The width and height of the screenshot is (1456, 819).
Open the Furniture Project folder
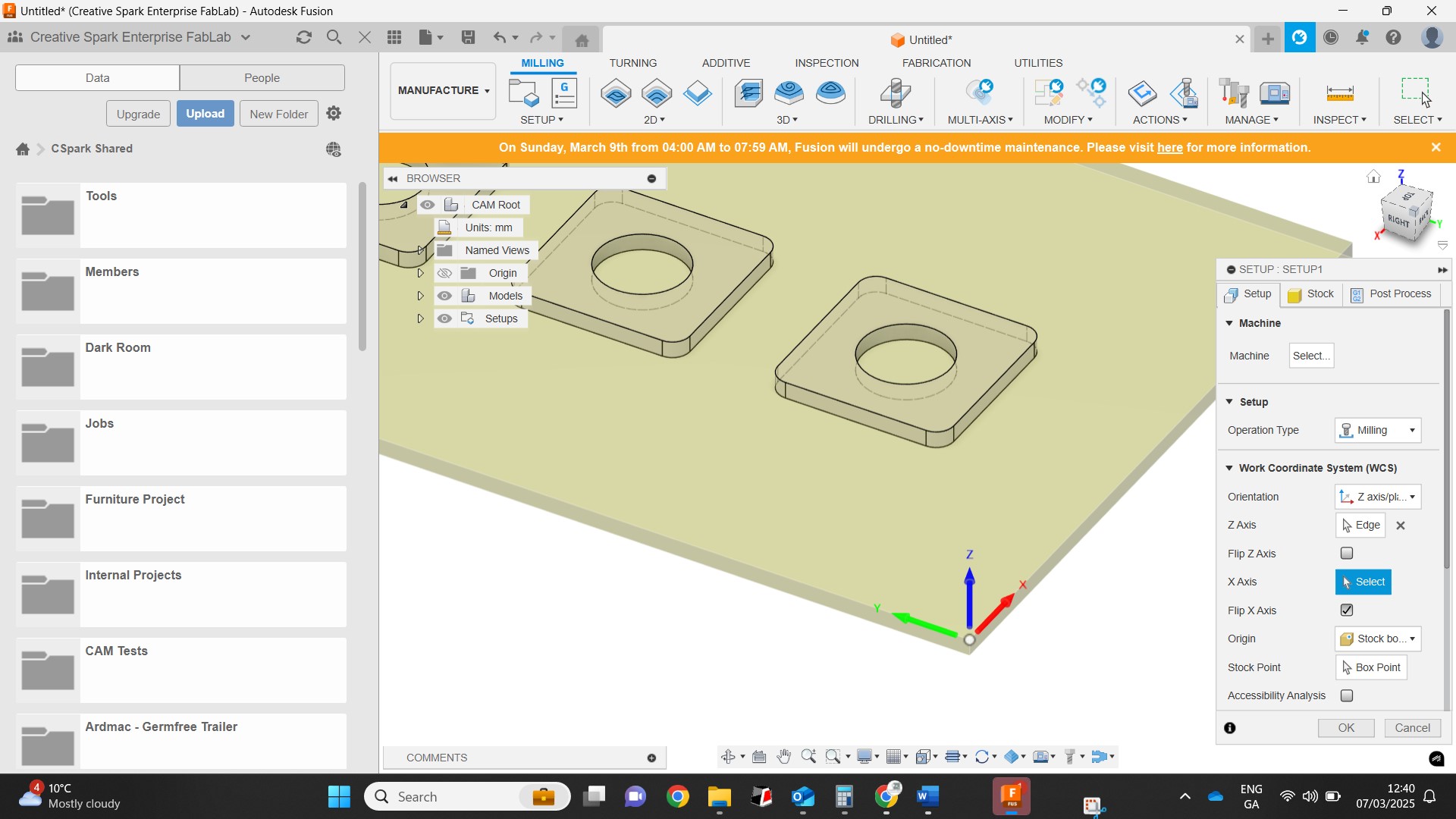[181, 519]
